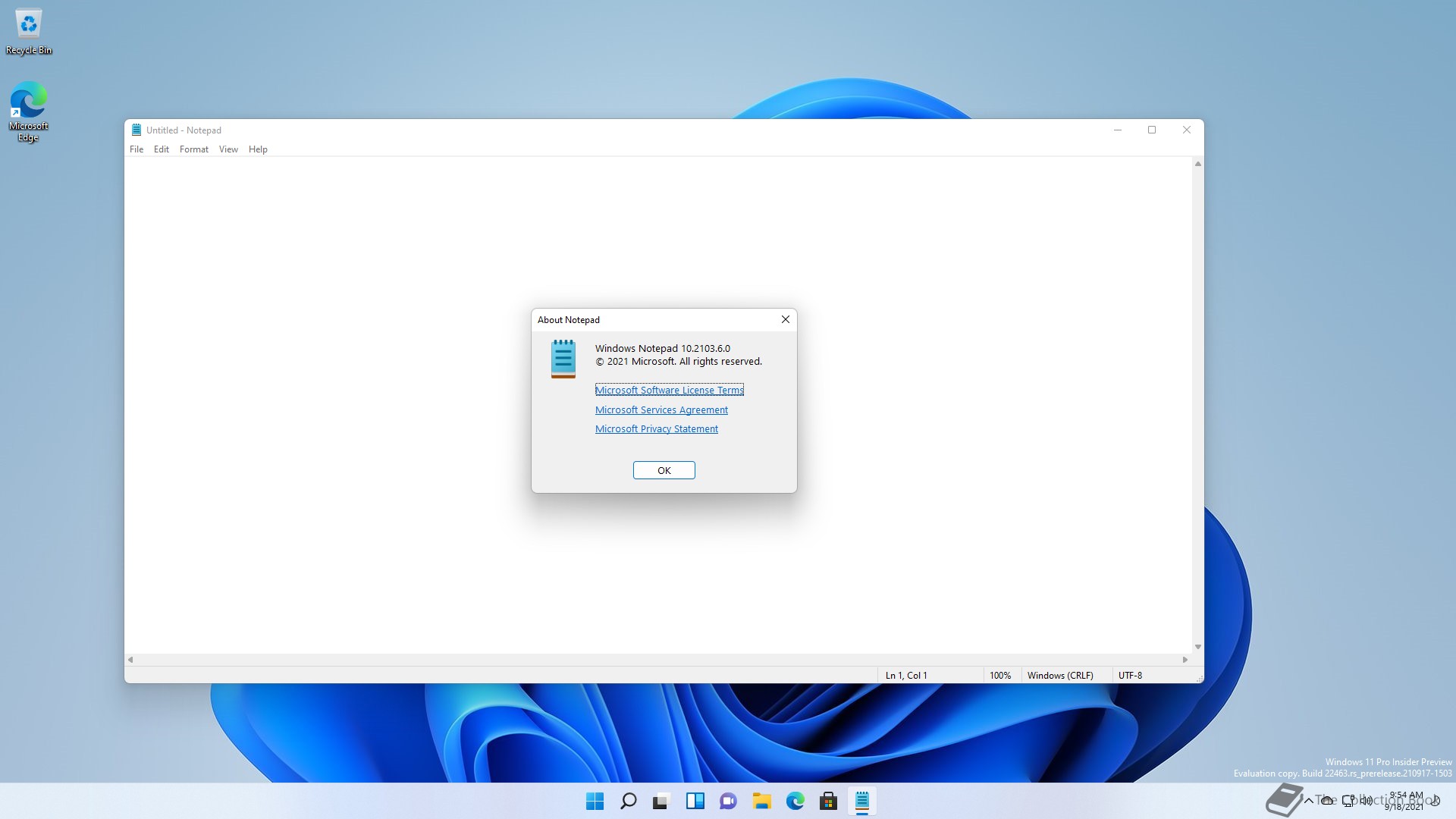Open Microsoft Privacy Statement link

tap(656, 429)
